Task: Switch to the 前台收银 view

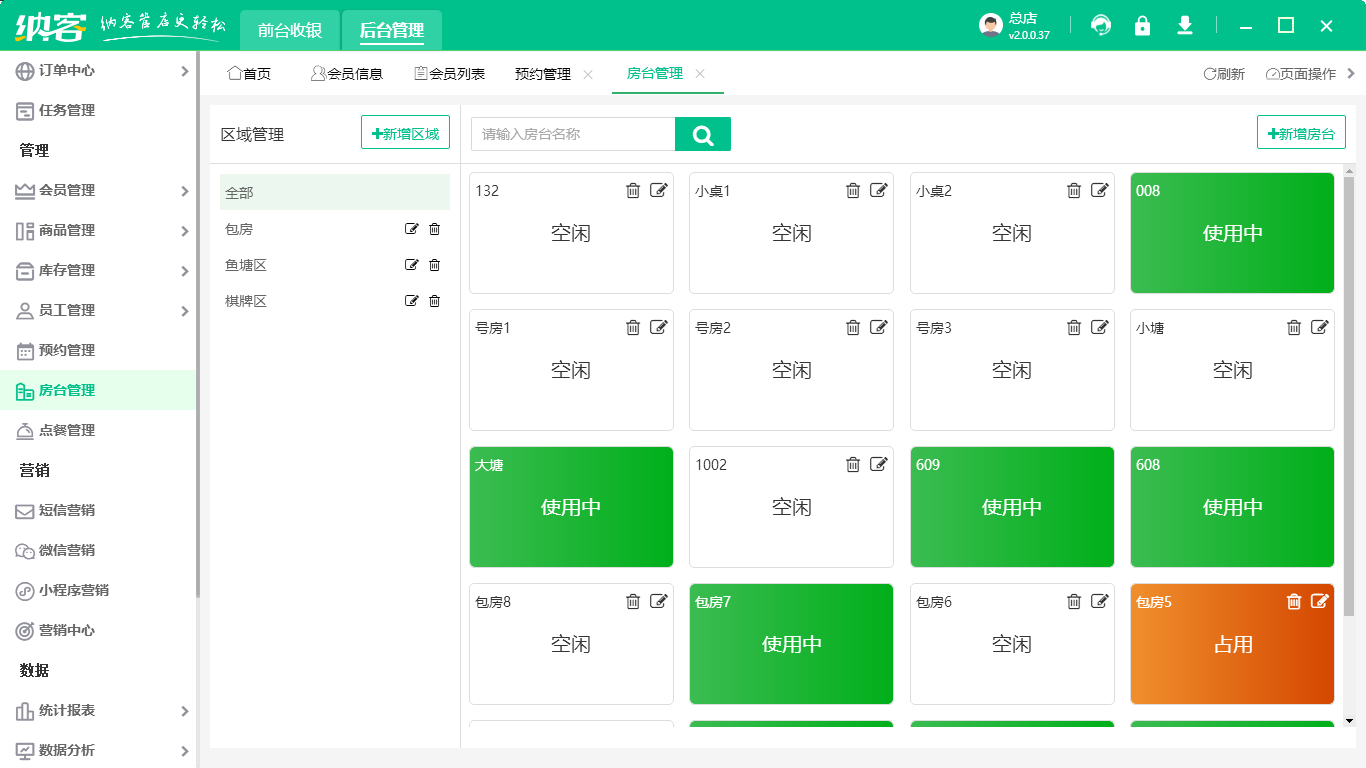Action: point(288,30)
